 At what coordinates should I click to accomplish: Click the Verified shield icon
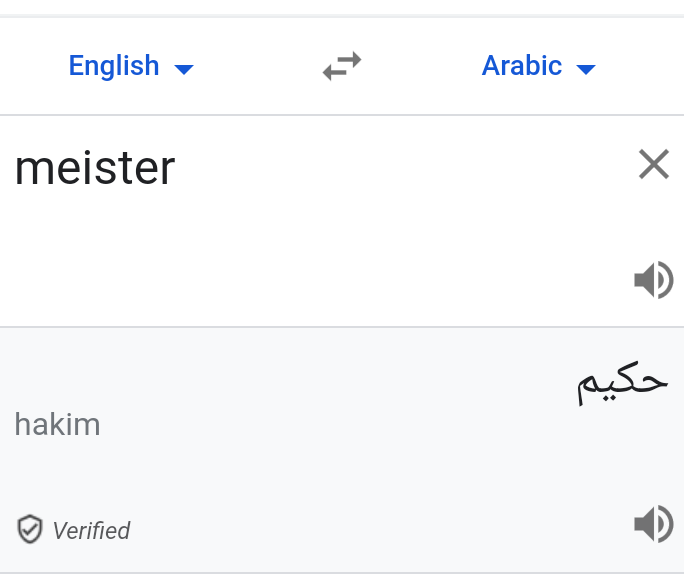pyautogui.click(x=30, y=530)
